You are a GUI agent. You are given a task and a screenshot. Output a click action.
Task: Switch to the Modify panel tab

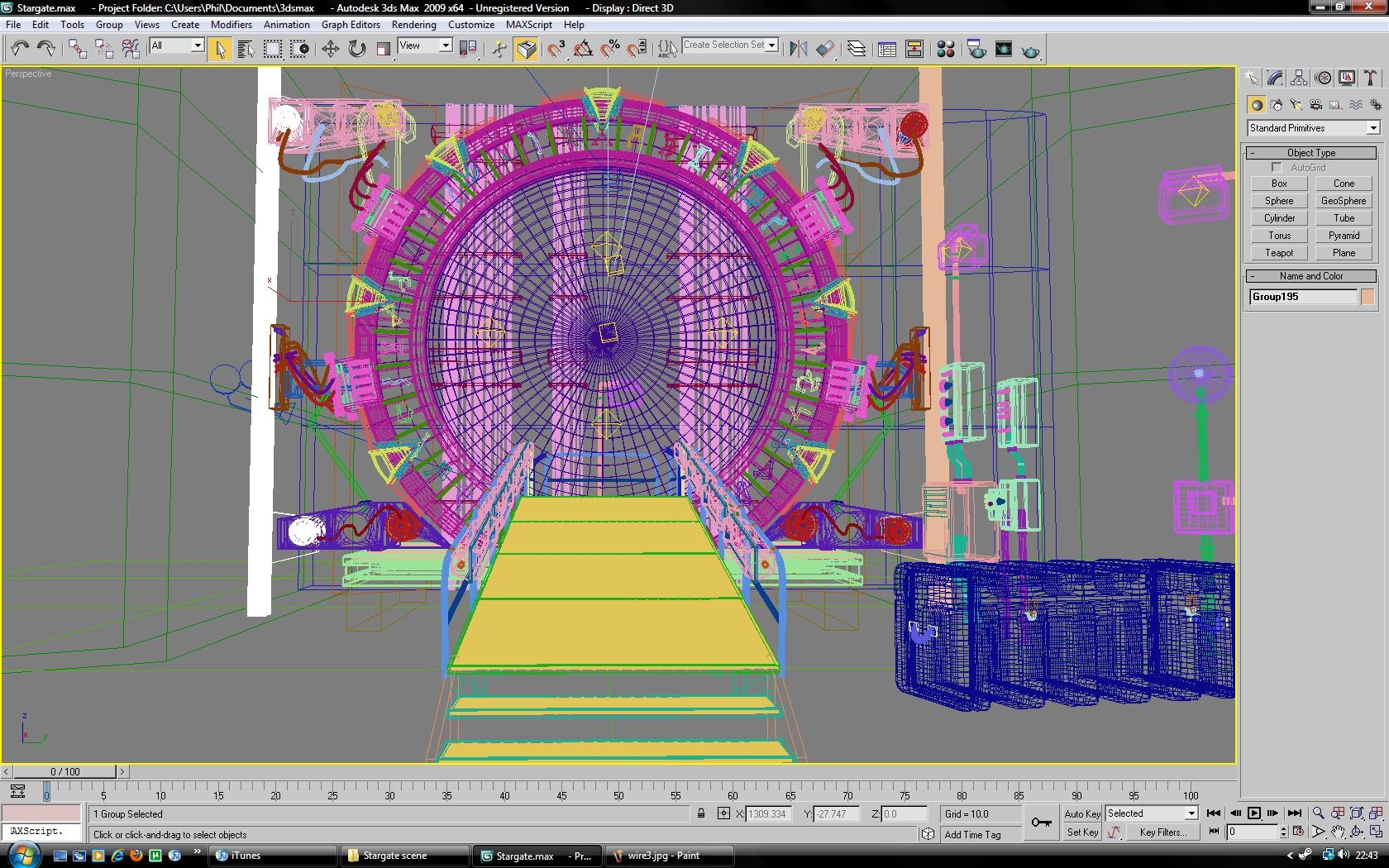coord(1275,79)
